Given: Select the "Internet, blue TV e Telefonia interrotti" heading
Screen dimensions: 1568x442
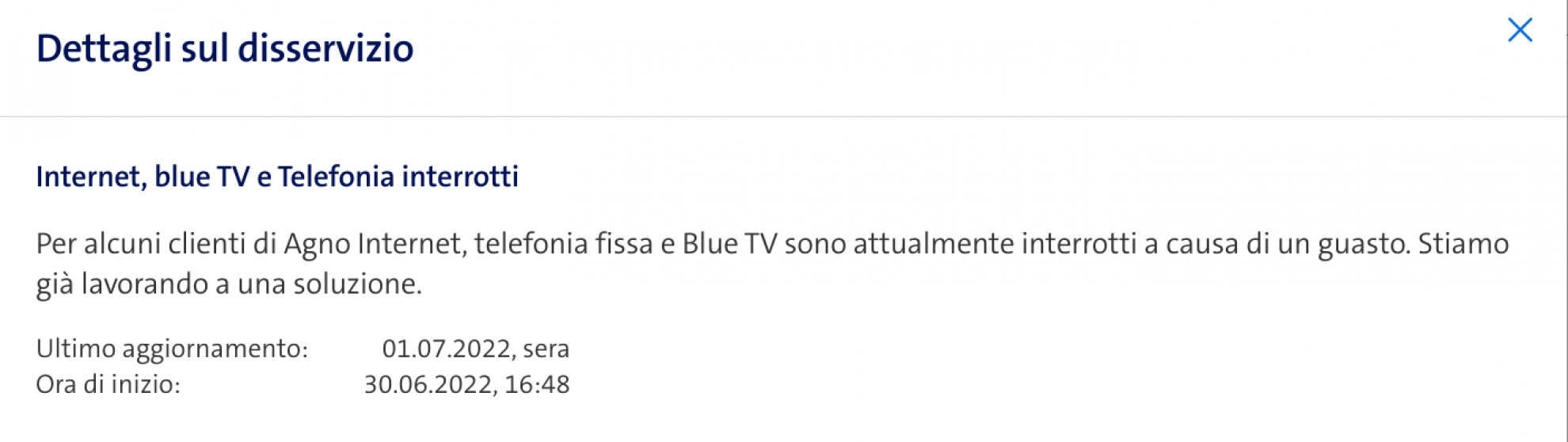Looking at the screenshot, I should coord(277,176).
